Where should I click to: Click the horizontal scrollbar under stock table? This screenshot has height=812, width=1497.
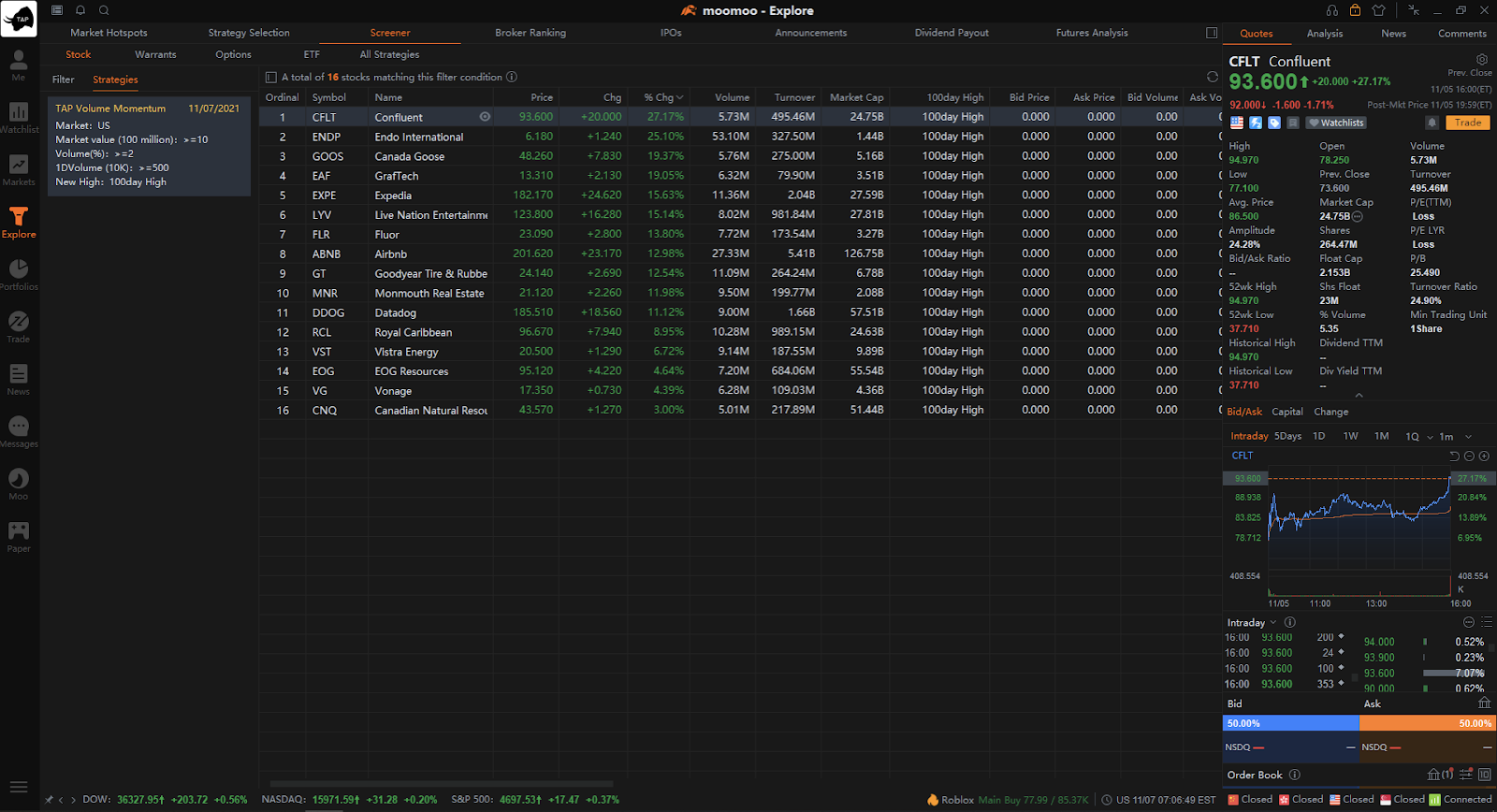point(442,784)
